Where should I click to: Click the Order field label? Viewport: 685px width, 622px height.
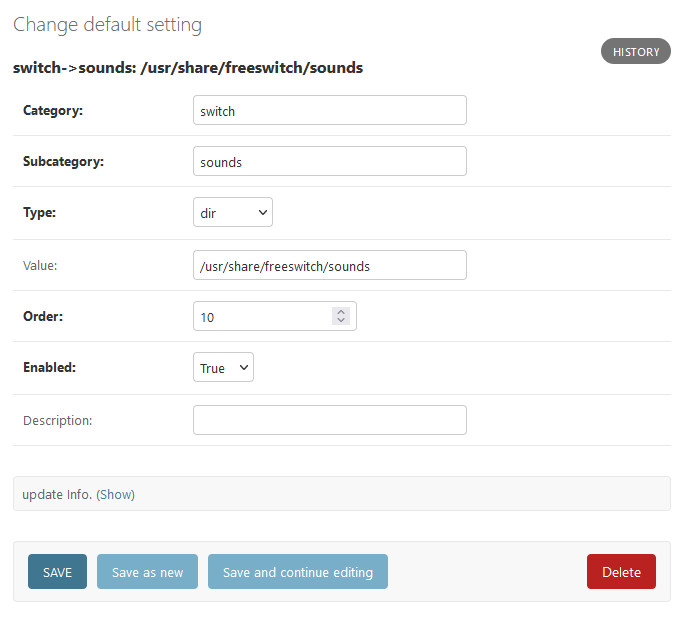pos(43,316)
